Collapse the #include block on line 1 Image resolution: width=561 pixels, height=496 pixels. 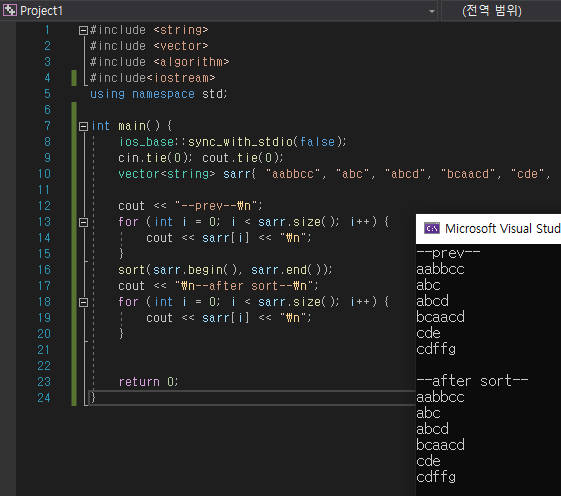coord(83,30)
